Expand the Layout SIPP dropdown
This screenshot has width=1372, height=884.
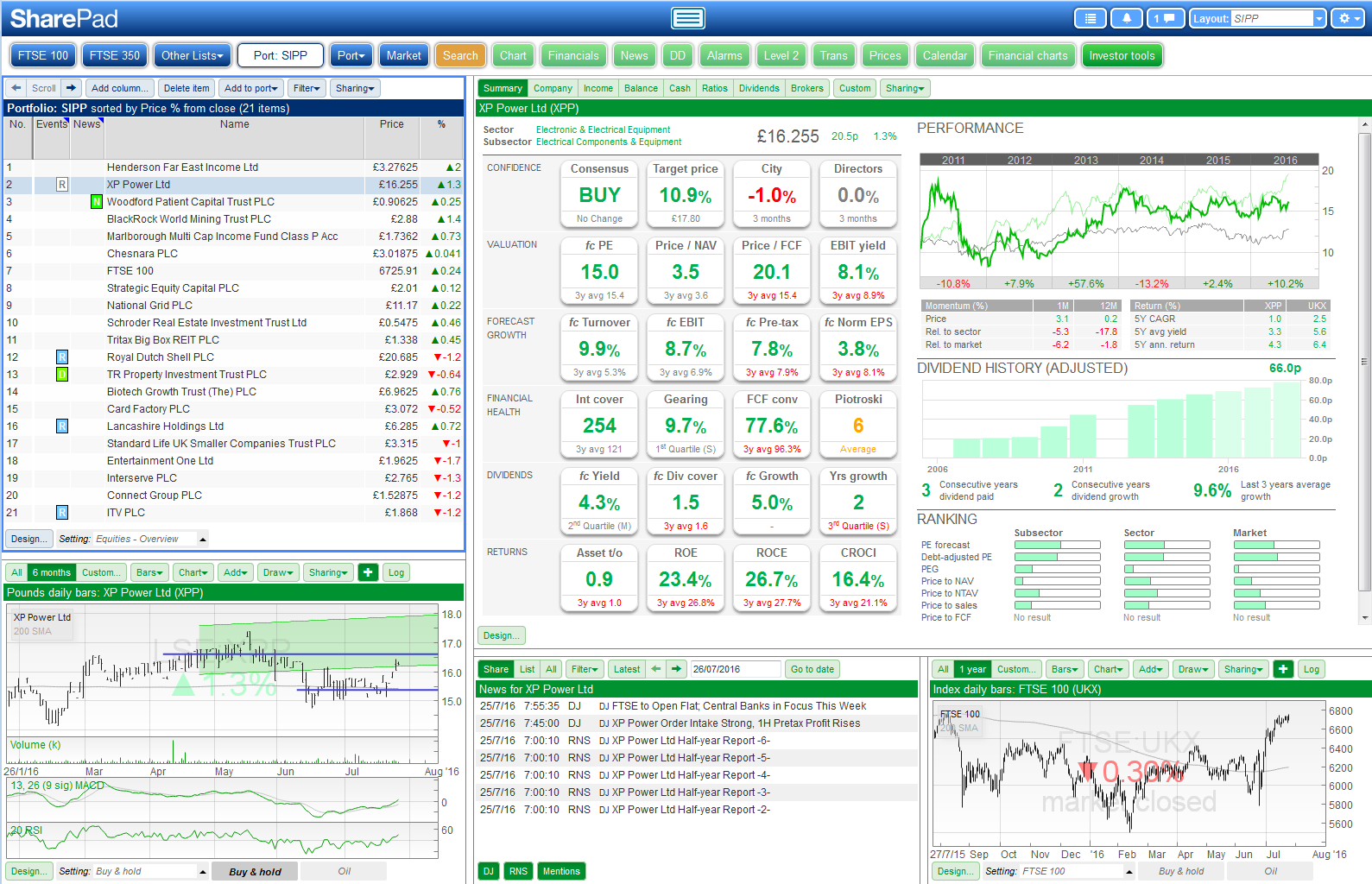[x=1318, y=18]
